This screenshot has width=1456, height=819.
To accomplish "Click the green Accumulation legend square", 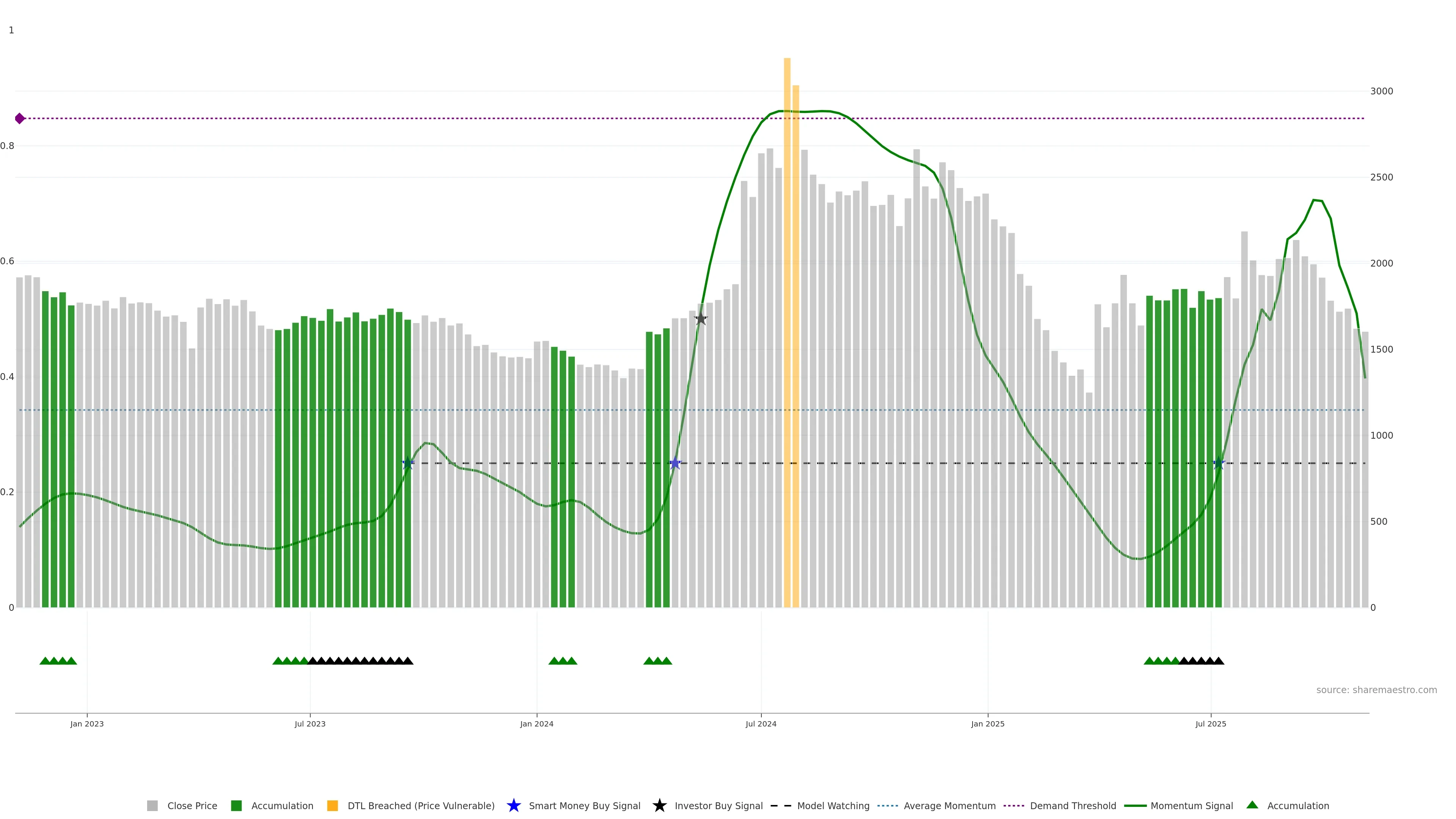I will tap(236, 805).
